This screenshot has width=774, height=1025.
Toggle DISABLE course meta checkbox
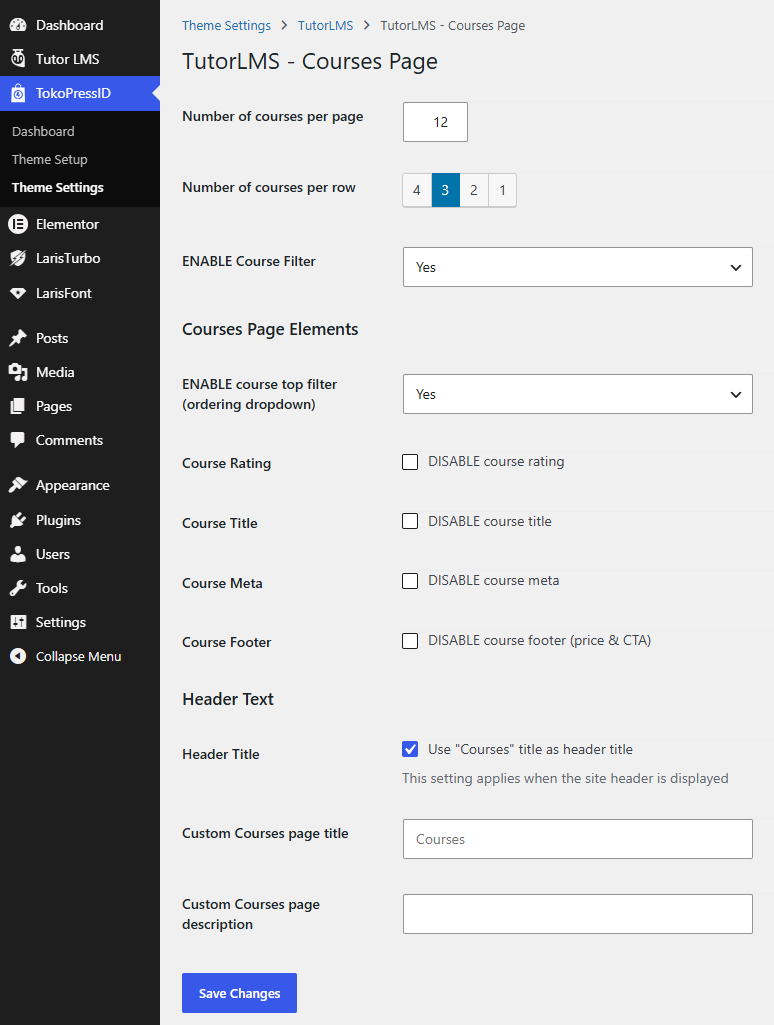point(410,580)
